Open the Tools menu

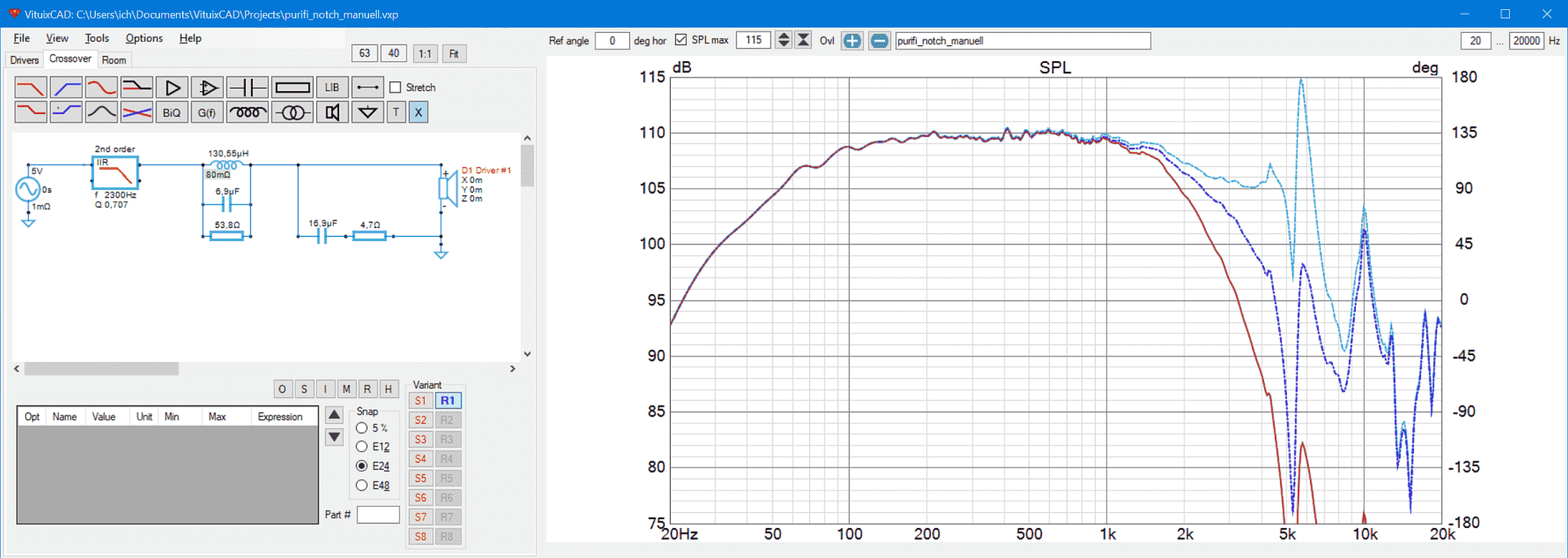[96, 38]
